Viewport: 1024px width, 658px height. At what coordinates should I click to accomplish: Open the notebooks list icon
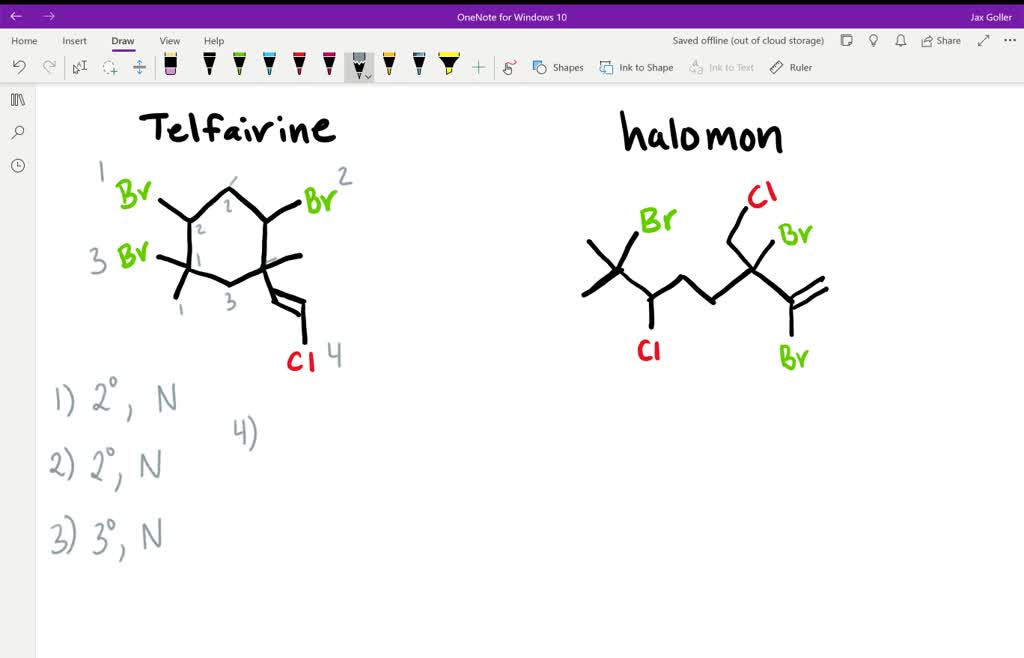coord(17,99)
